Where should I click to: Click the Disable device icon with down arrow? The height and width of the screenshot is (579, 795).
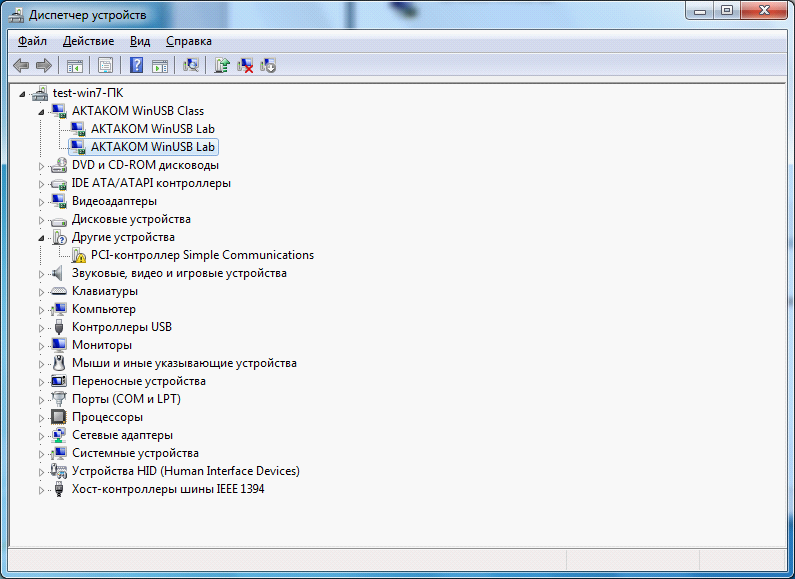(x=268, y=65)
